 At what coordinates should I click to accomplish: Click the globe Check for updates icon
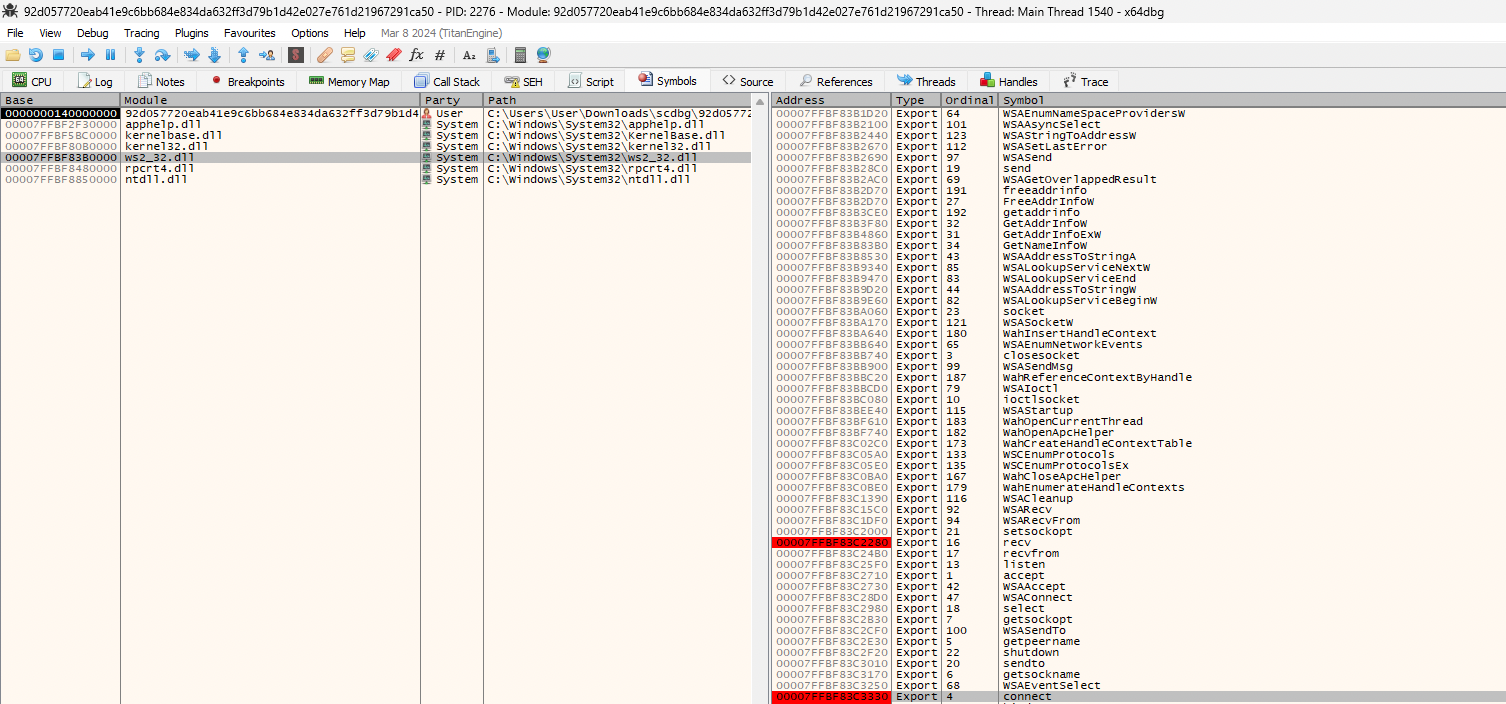(543, 55)
